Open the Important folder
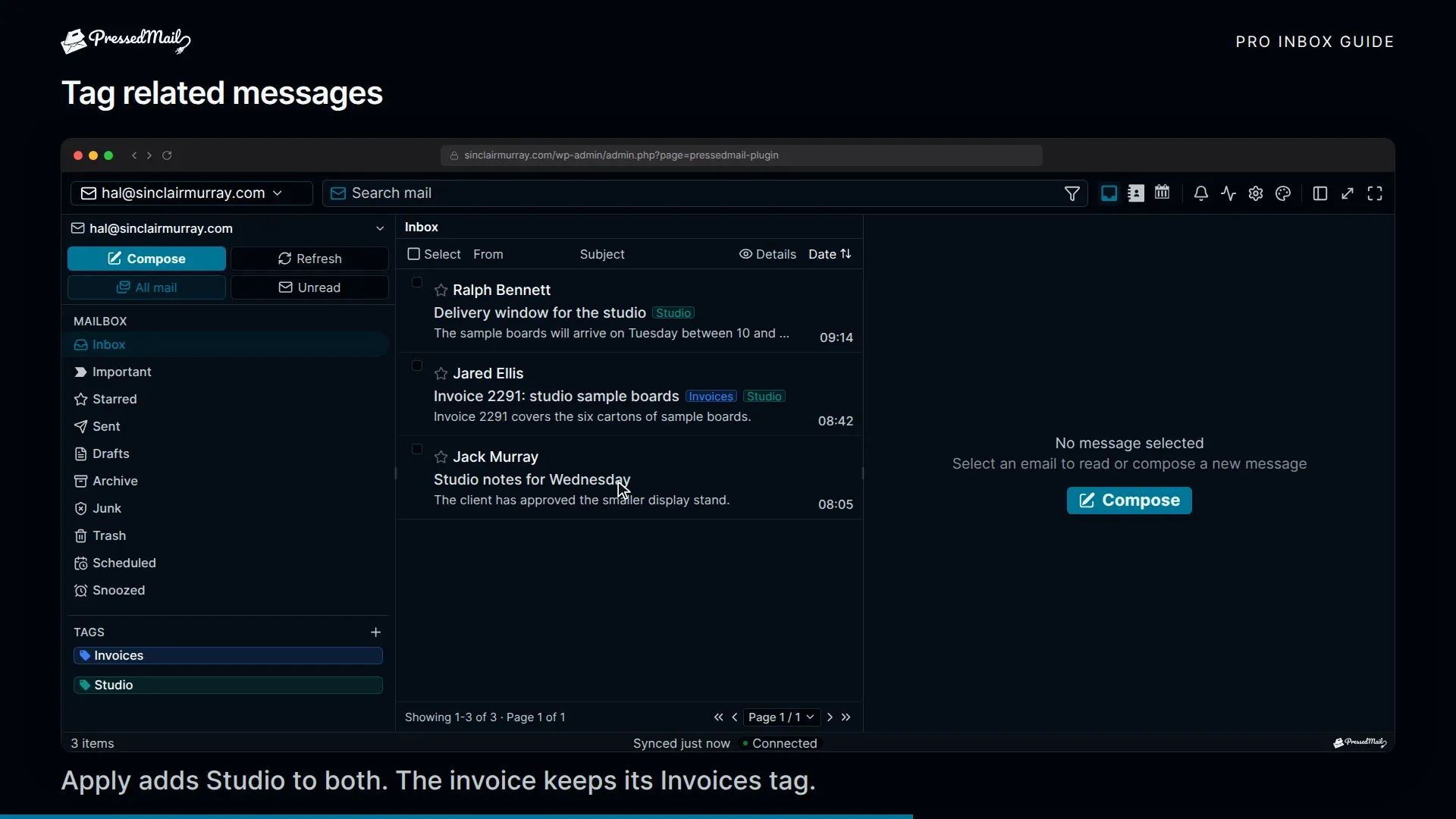The height and width of the screenshot is (819, 1456). click(x=227, y=372)
